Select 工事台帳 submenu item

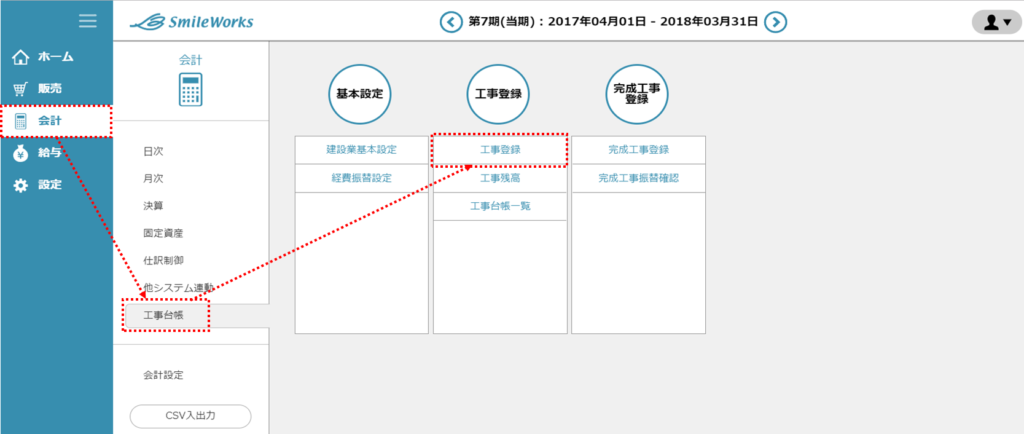[164, 315]
